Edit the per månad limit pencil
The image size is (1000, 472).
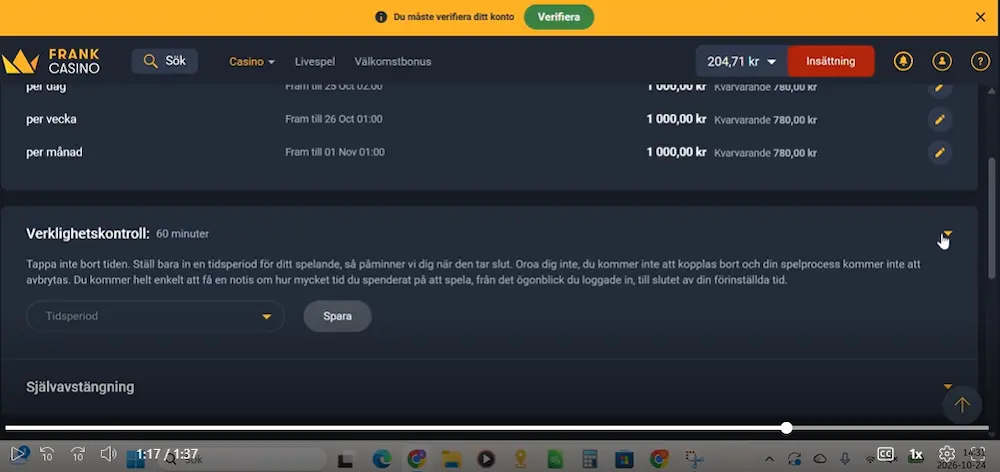tap(939, 152)
